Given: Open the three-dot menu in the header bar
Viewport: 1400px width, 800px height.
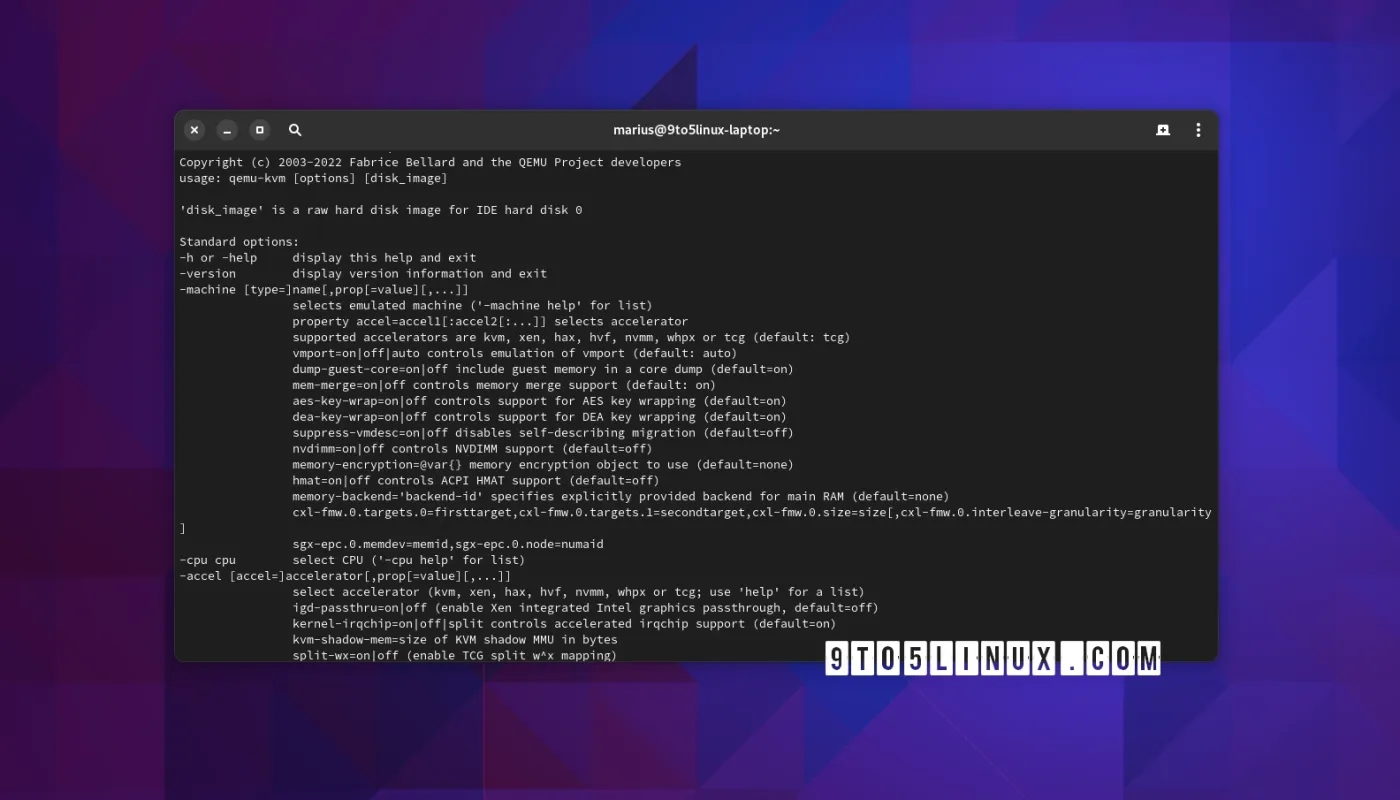Looking at the screenshot, I should coord(1197,130).
